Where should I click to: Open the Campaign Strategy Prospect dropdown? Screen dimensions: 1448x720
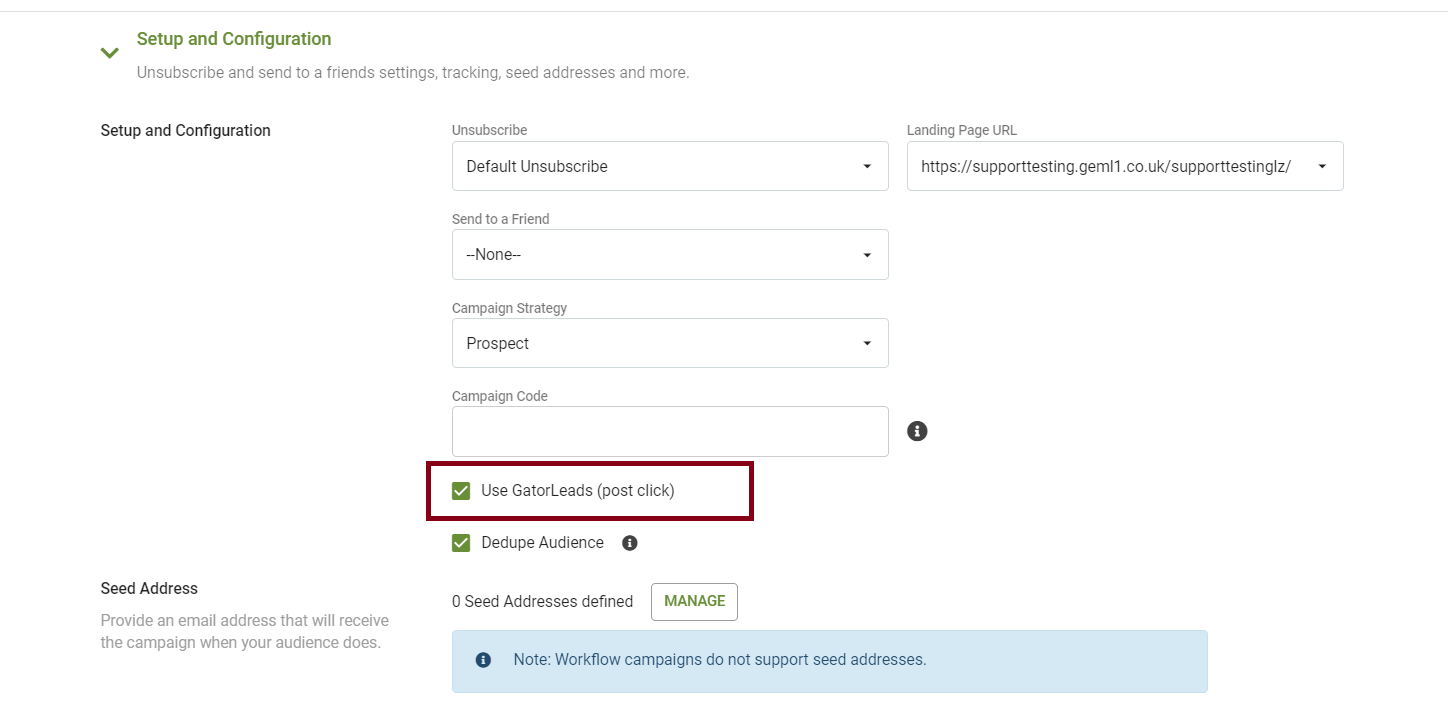tap(670, 343)
